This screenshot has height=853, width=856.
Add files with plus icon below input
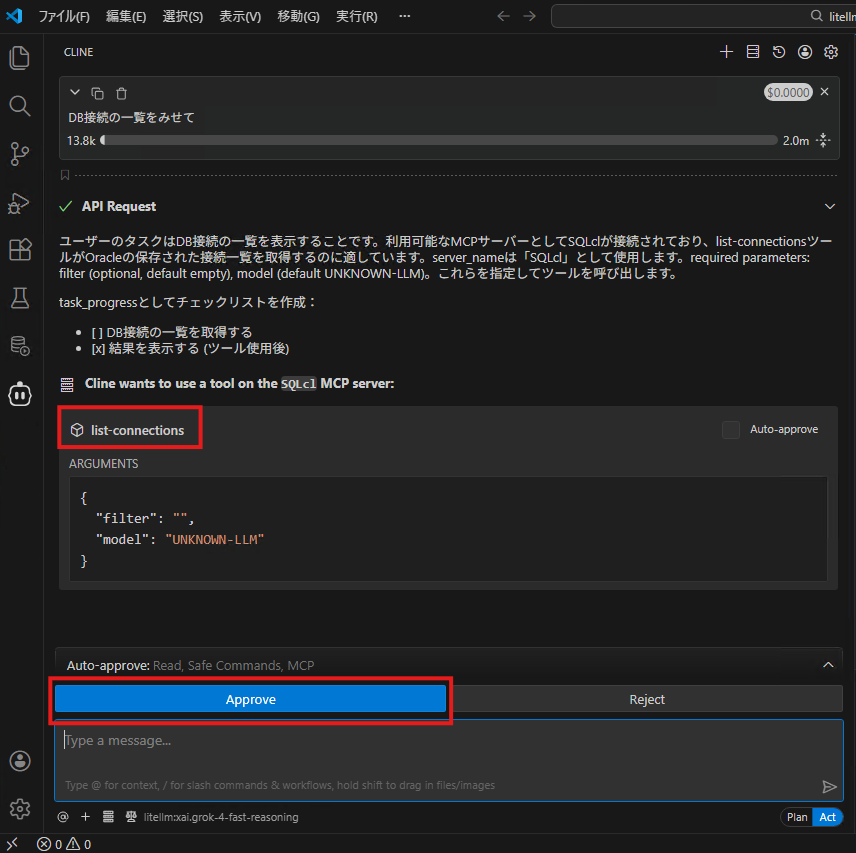[x=85, y=816]
